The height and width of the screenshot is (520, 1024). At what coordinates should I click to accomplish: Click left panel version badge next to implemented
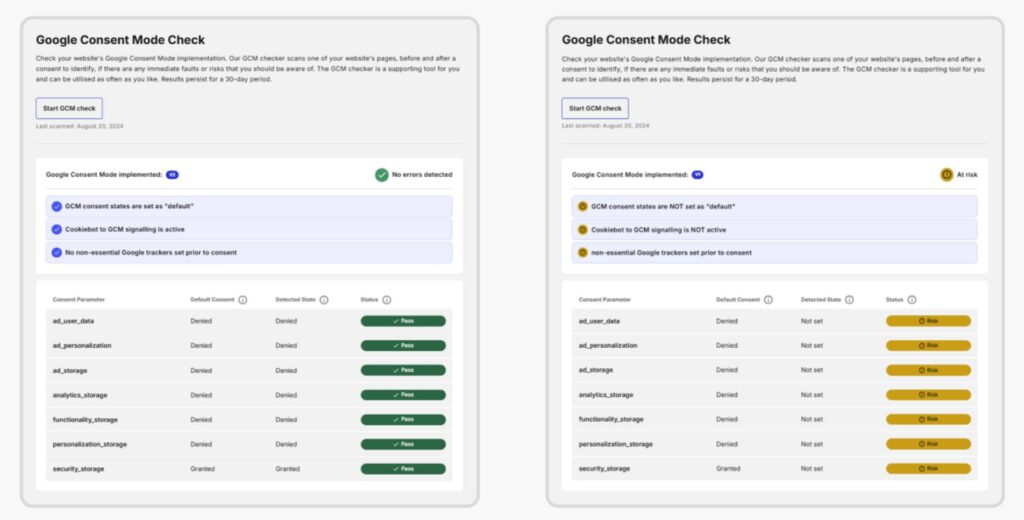pos(172,174)
